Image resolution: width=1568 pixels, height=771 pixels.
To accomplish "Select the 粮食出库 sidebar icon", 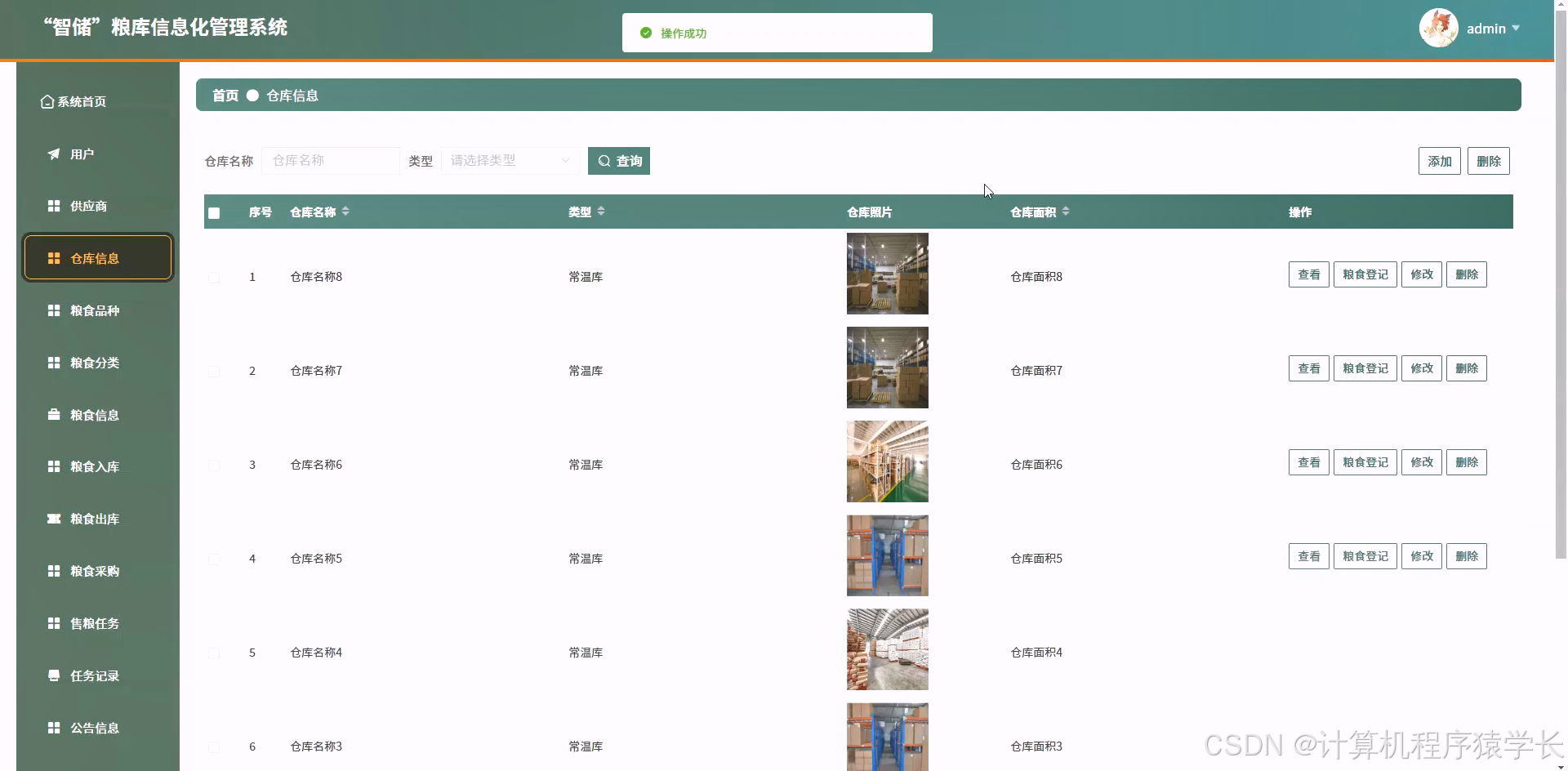I will (x=53, y=519).
